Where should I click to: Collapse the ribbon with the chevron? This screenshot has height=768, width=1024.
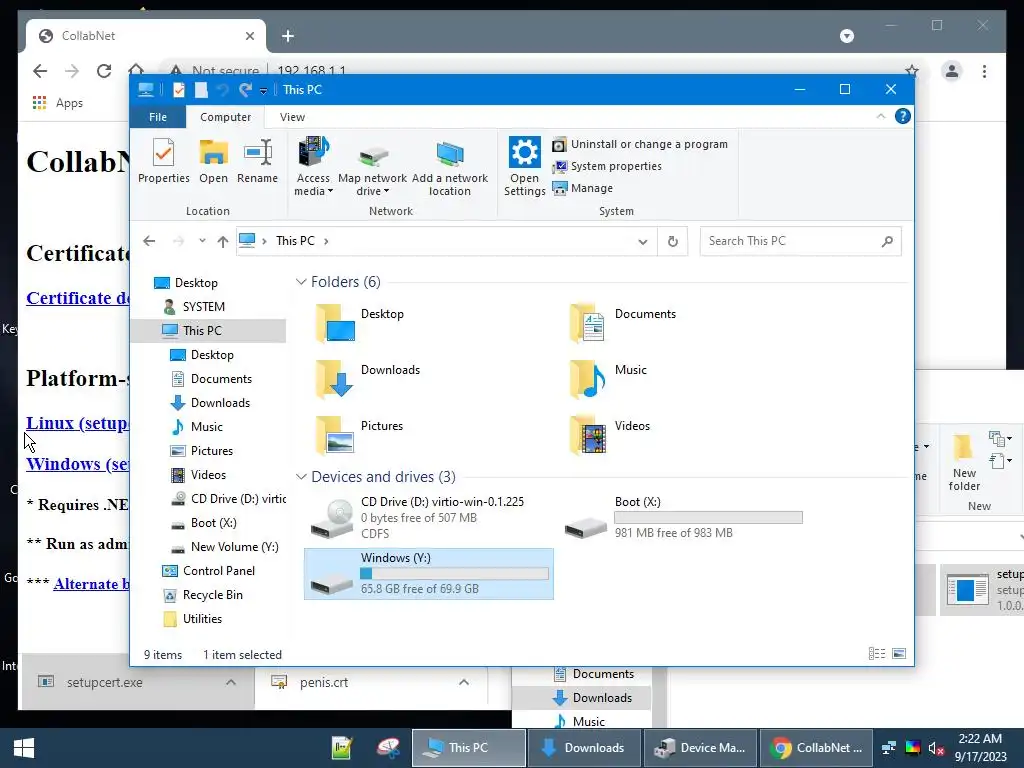click(880, 116)
